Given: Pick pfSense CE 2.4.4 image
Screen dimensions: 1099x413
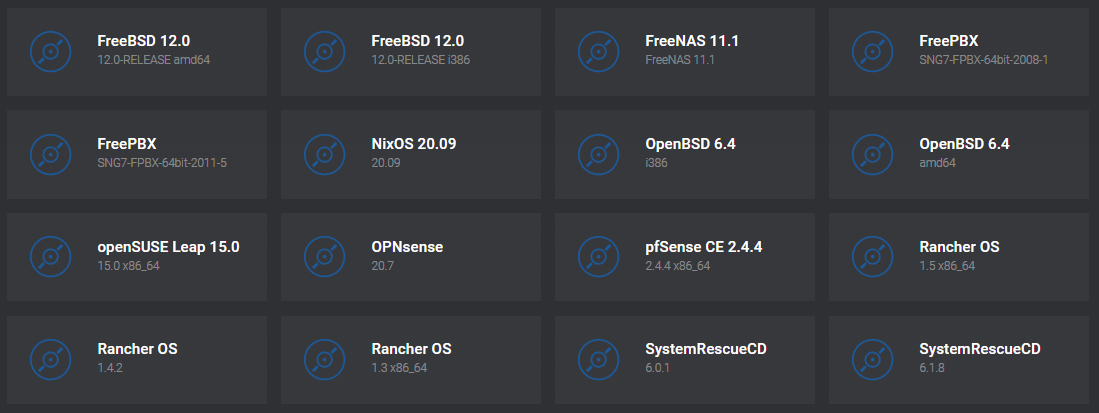Looking at the screenshot, I should coord(685,257).
